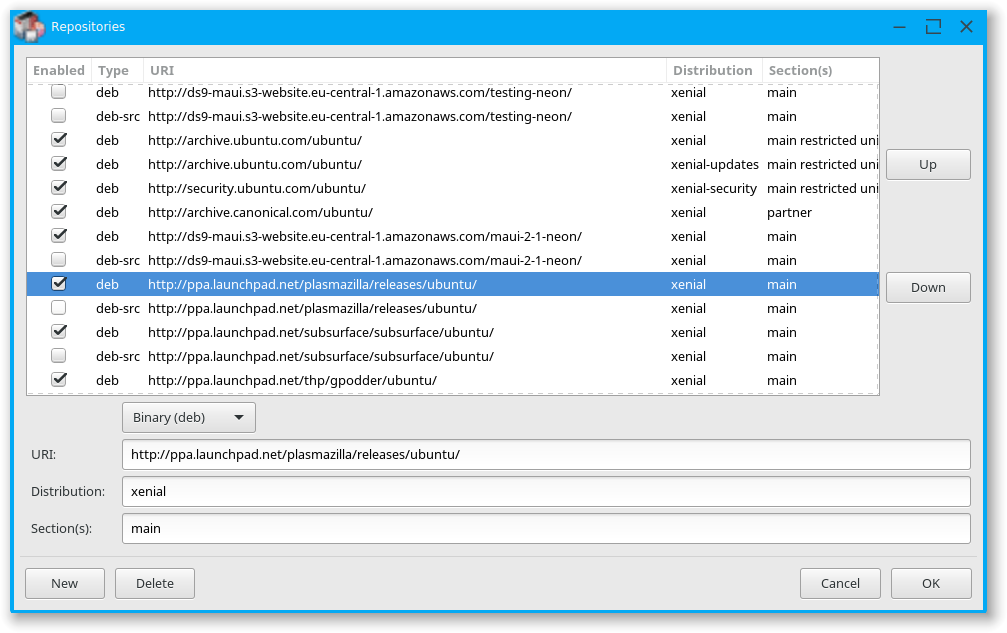Sort list by the Distribution column header

coord(713,71)
